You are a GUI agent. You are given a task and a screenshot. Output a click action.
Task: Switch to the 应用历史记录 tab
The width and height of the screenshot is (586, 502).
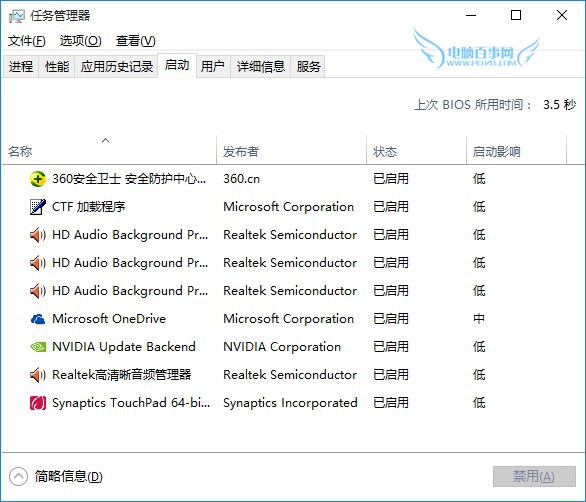117,67
